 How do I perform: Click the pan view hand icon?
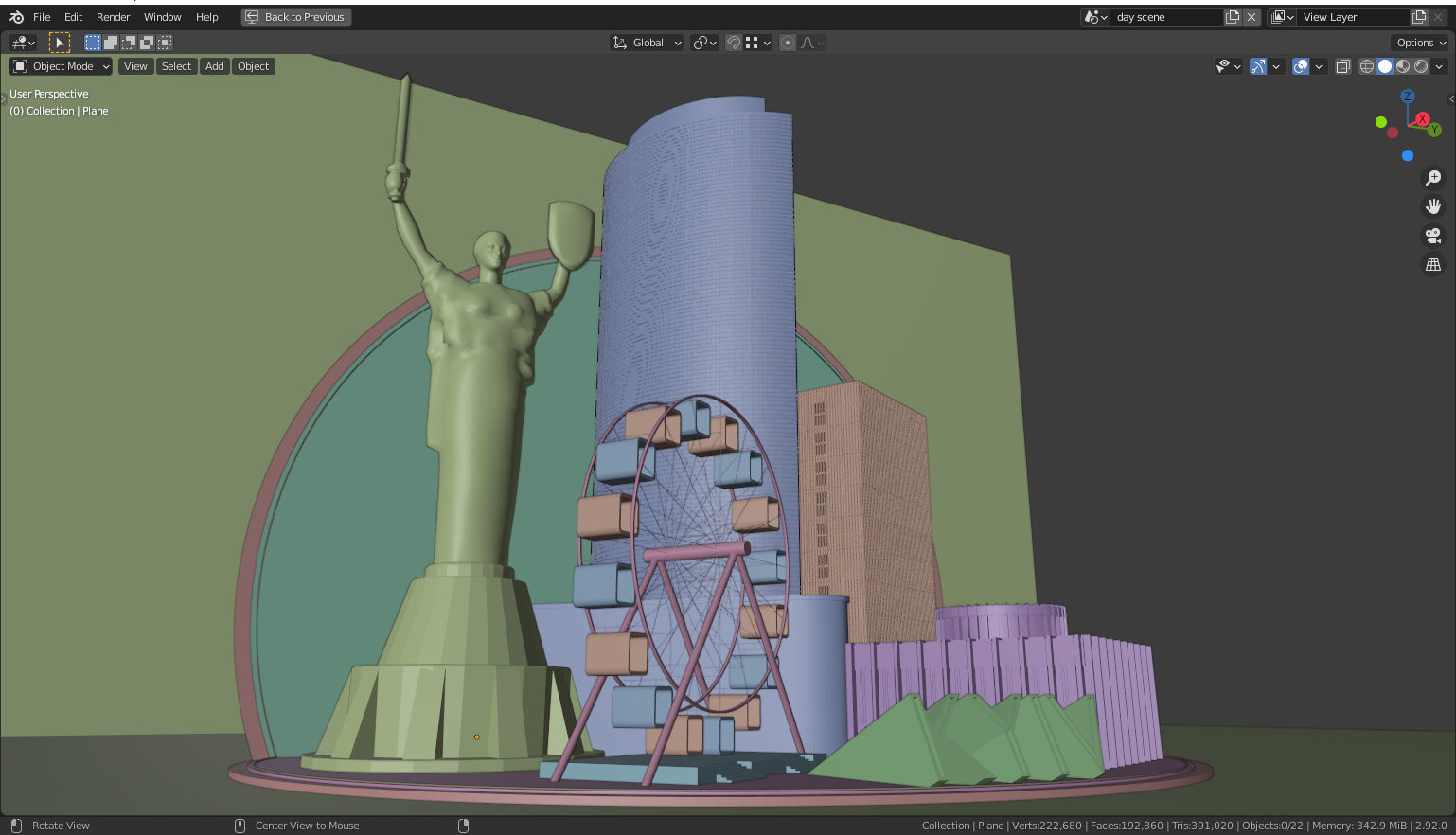[x=1433, y=206]
